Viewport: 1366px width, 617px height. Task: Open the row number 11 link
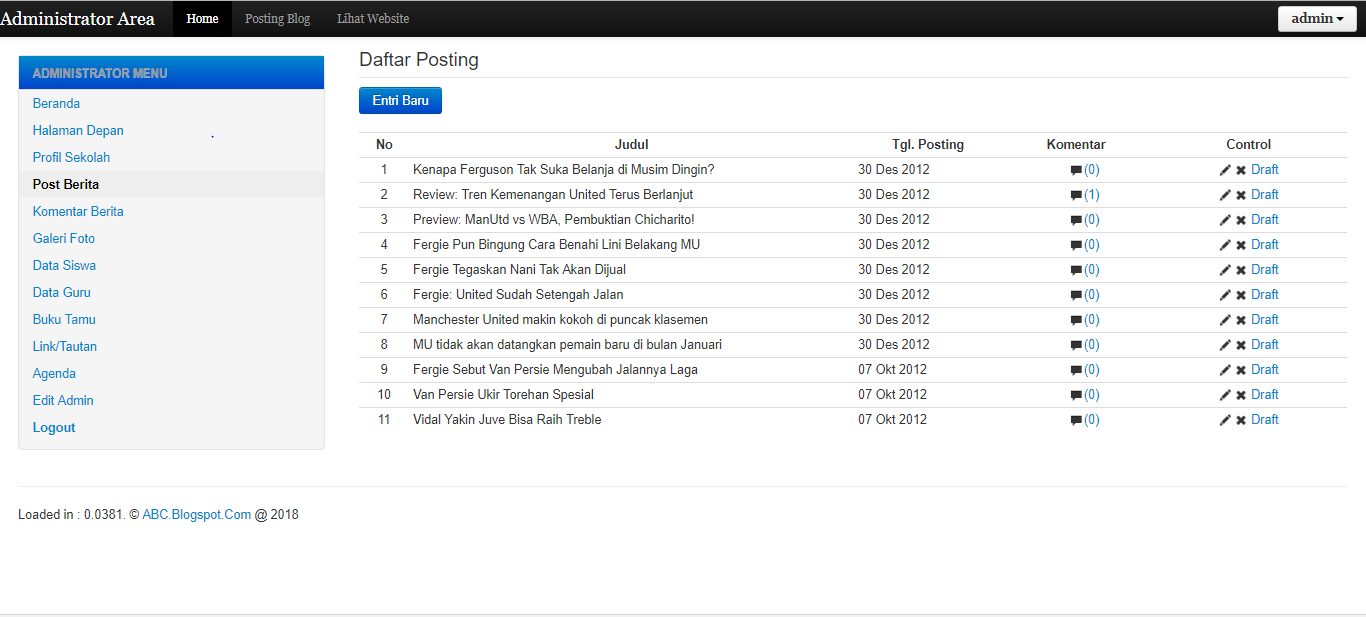point(384,420)
